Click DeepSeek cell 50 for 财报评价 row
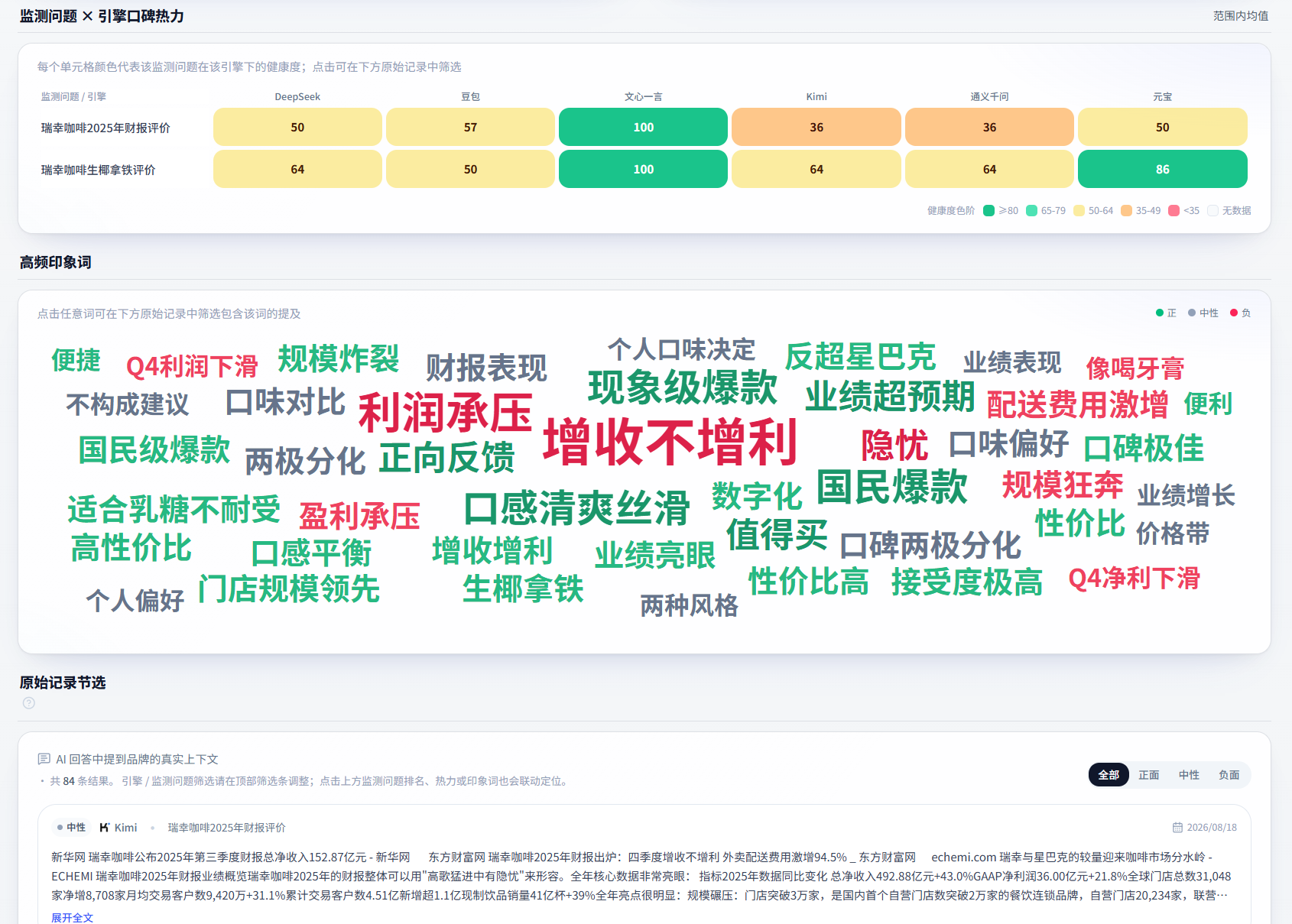Image resolution: width=1292 pixels, height=924 pixels. click(297, 127)
